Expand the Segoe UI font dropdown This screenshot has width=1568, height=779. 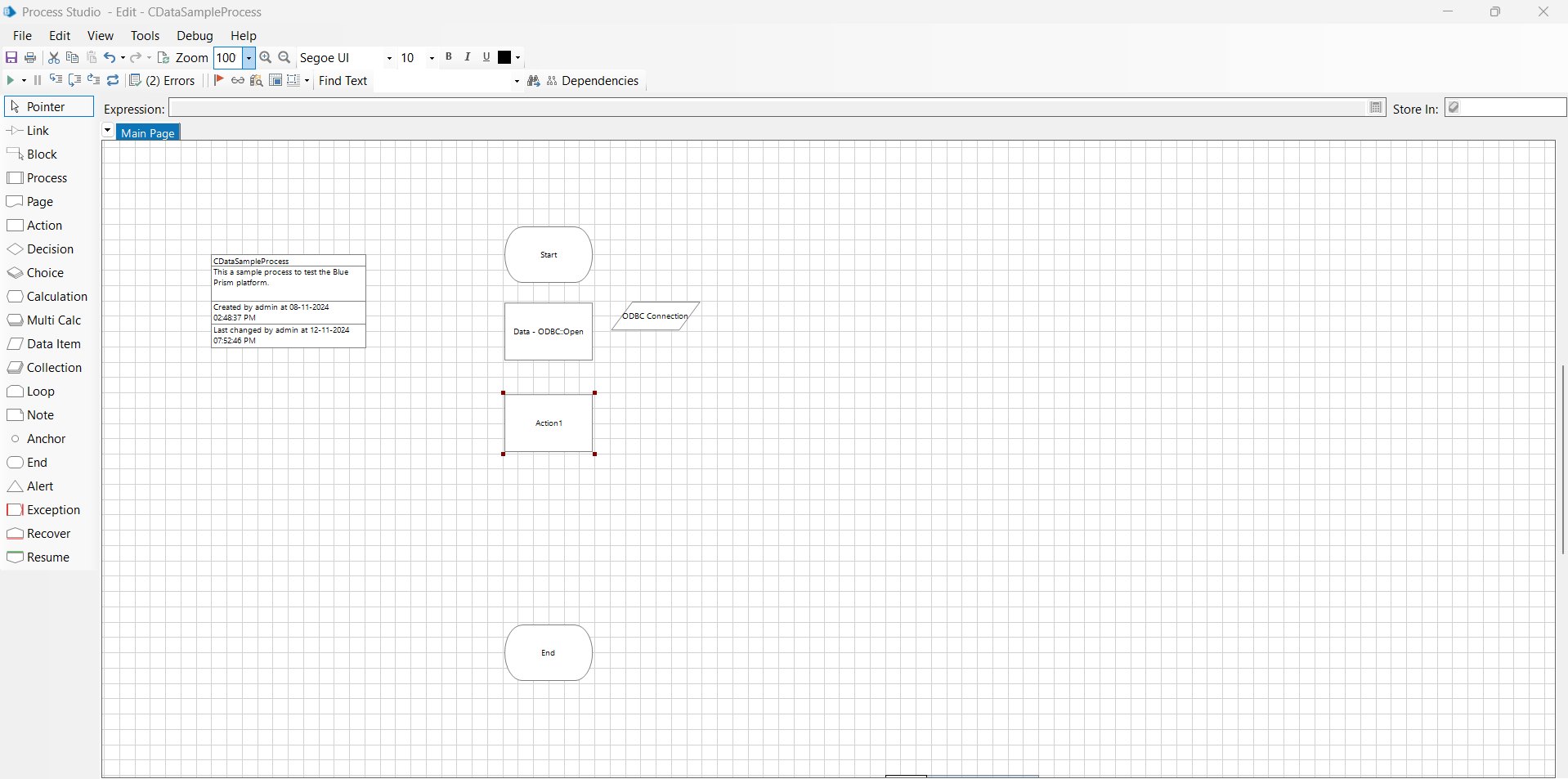click(389, 58)
